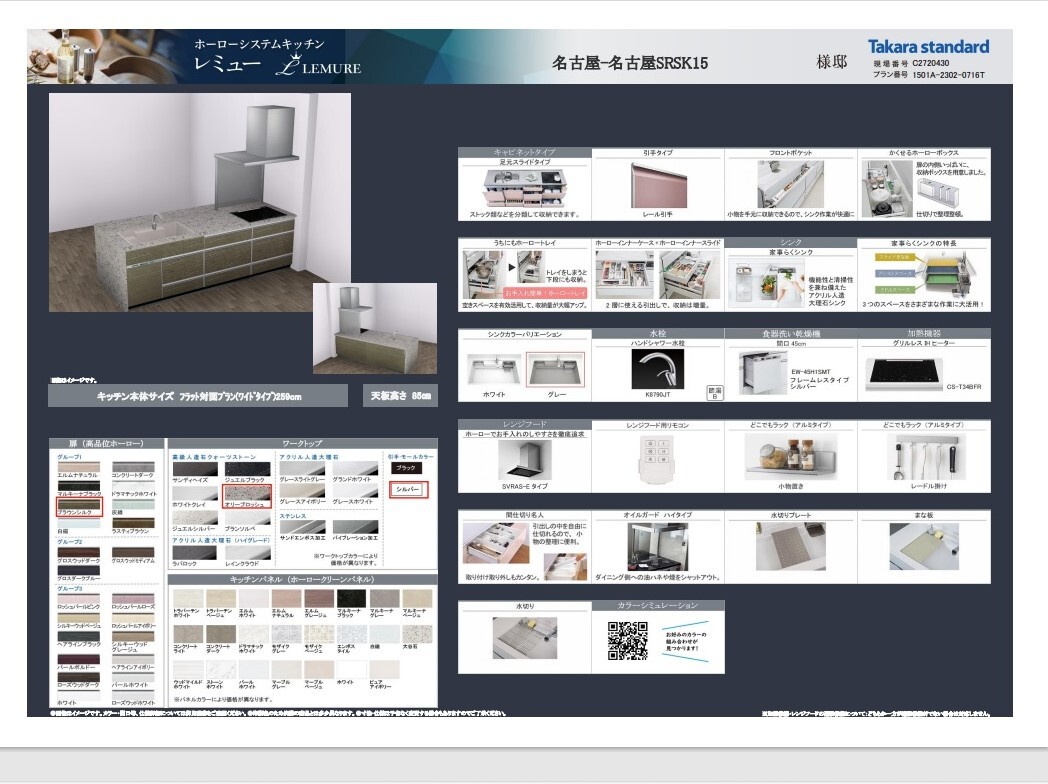Select the オリーブロッシュ worktop swatch
The height and width of the screenshot is (784, 1048).
[248, 493]
